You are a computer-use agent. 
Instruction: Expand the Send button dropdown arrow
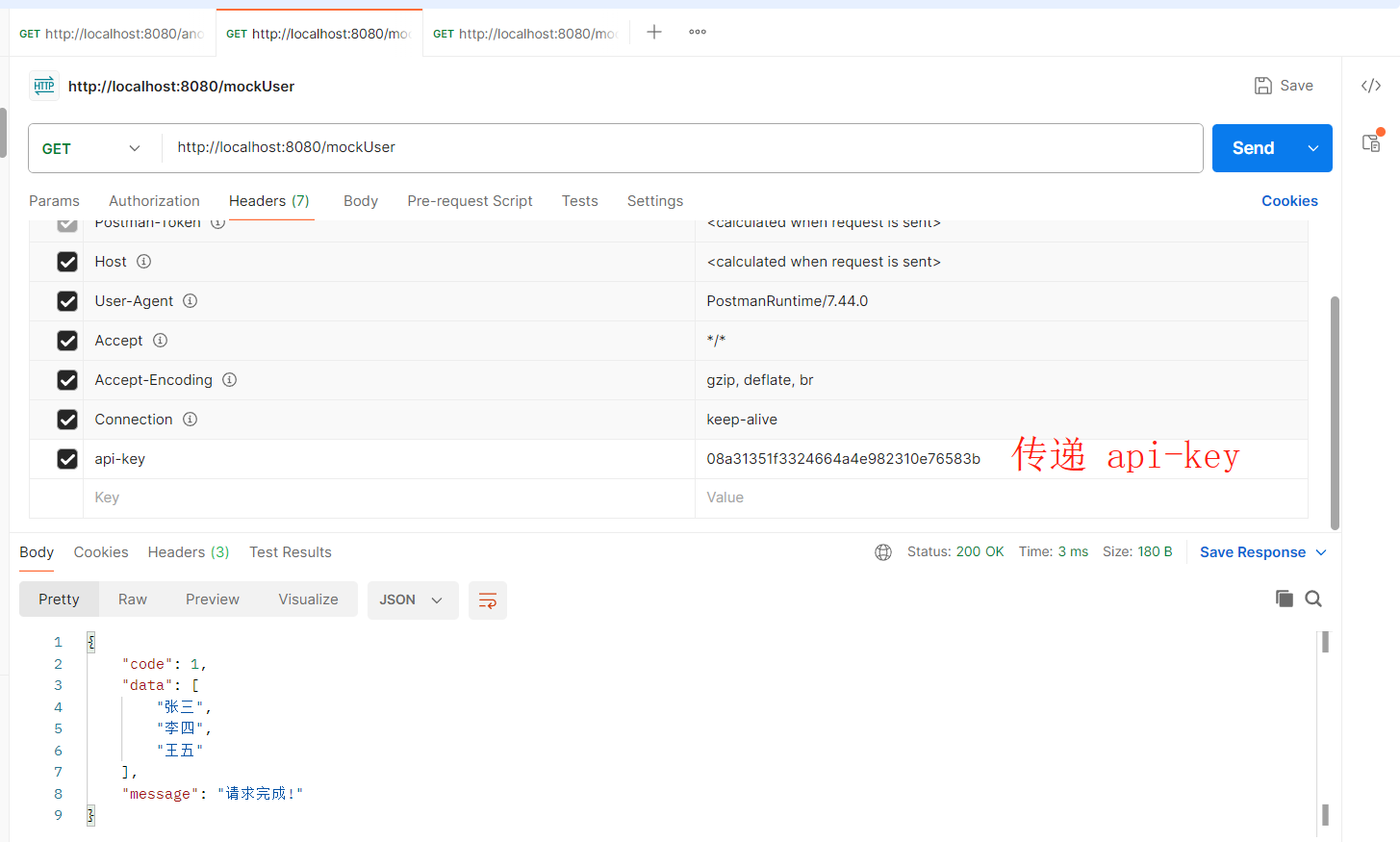(x=1313, y=148)
